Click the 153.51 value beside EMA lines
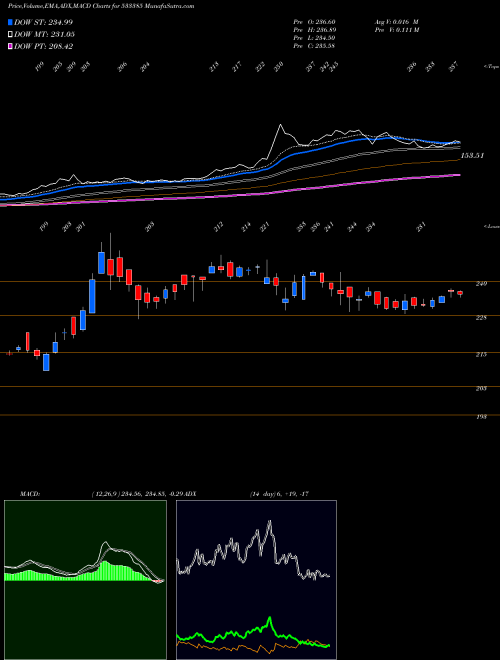This screenshot has height=660, width=500. coord(472,156)
